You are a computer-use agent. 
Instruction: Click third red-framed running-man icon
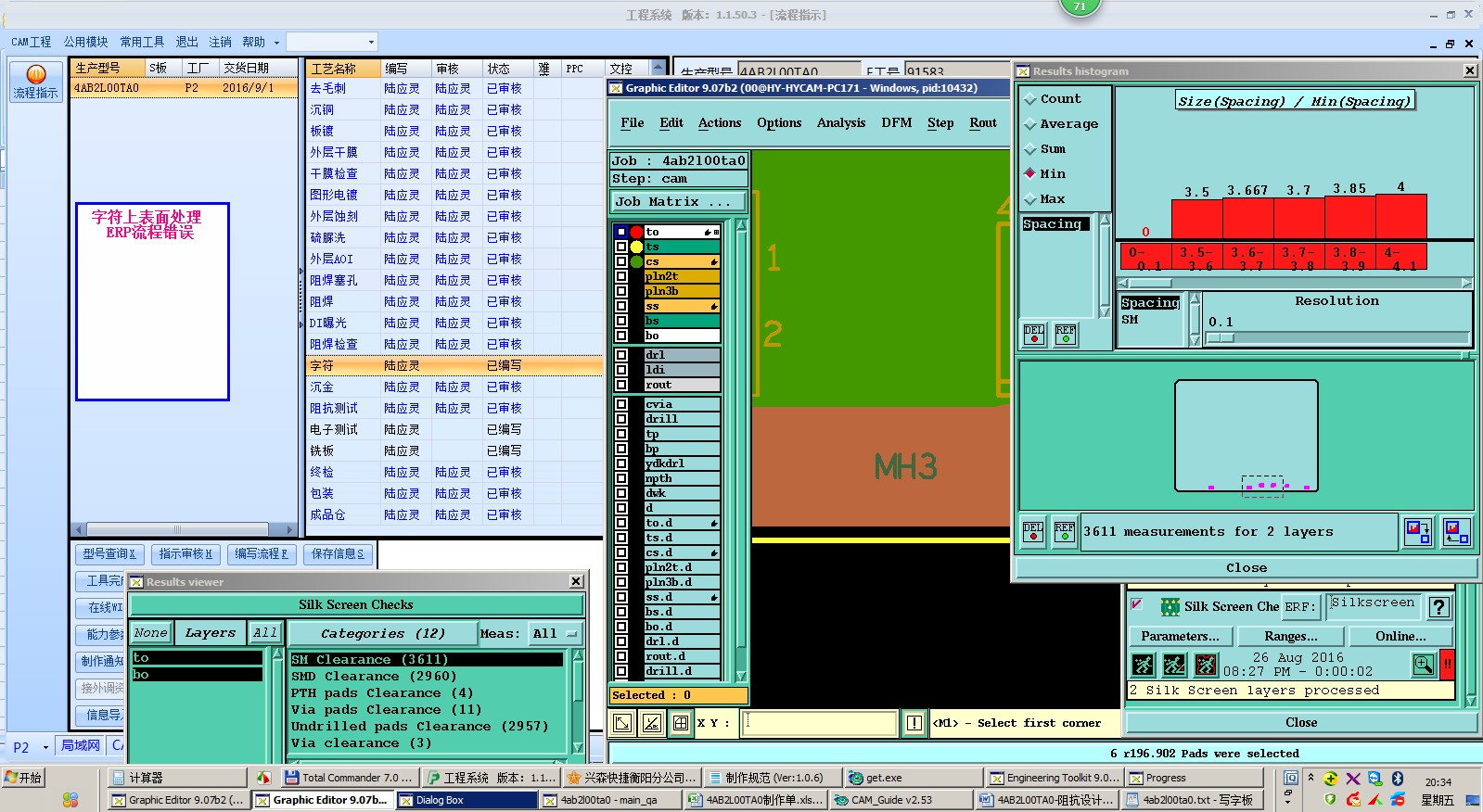pyautogui.click(x=1206, y=665)
